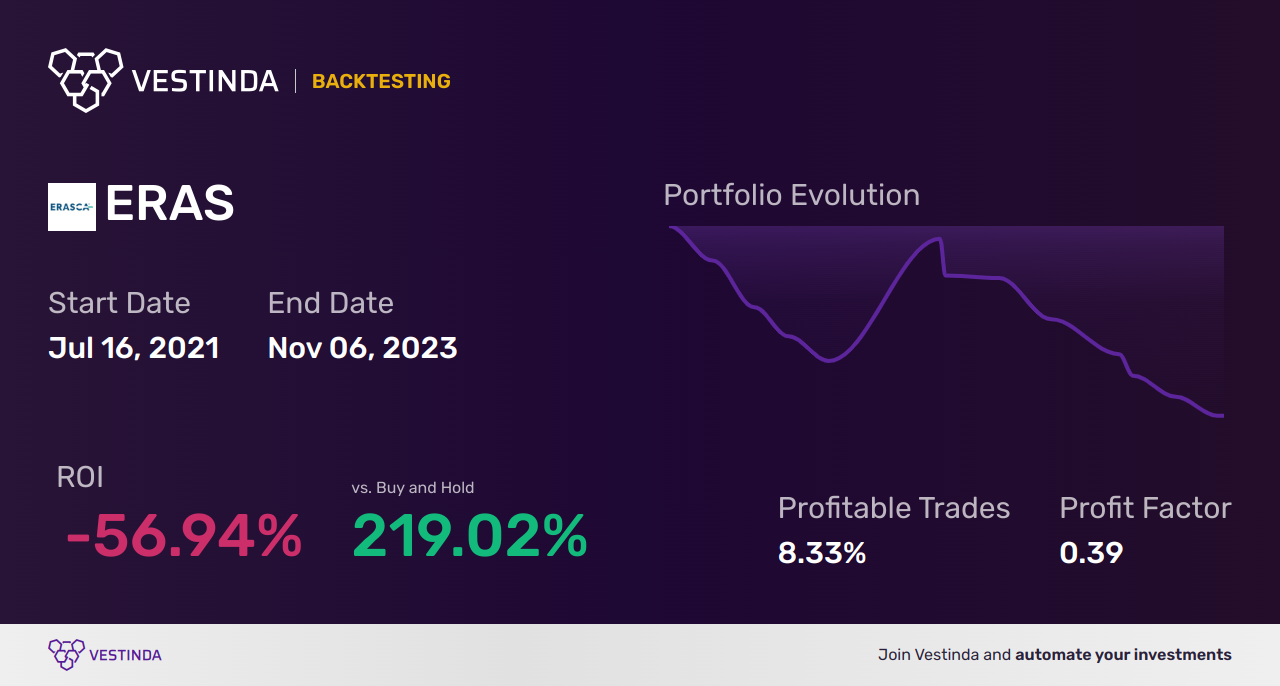Click the ERAS ticker title

click(x=170, y=205)
